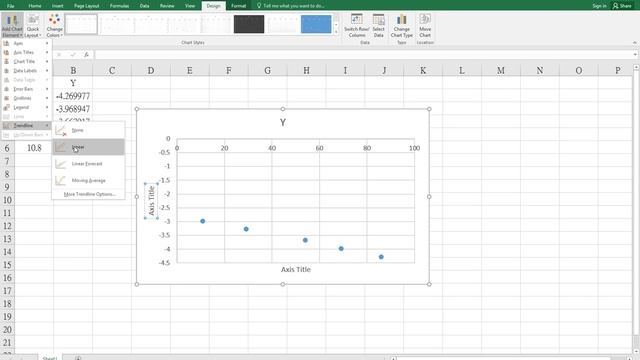
Task: Open More Trendline Options
Action: coord(89,194)
